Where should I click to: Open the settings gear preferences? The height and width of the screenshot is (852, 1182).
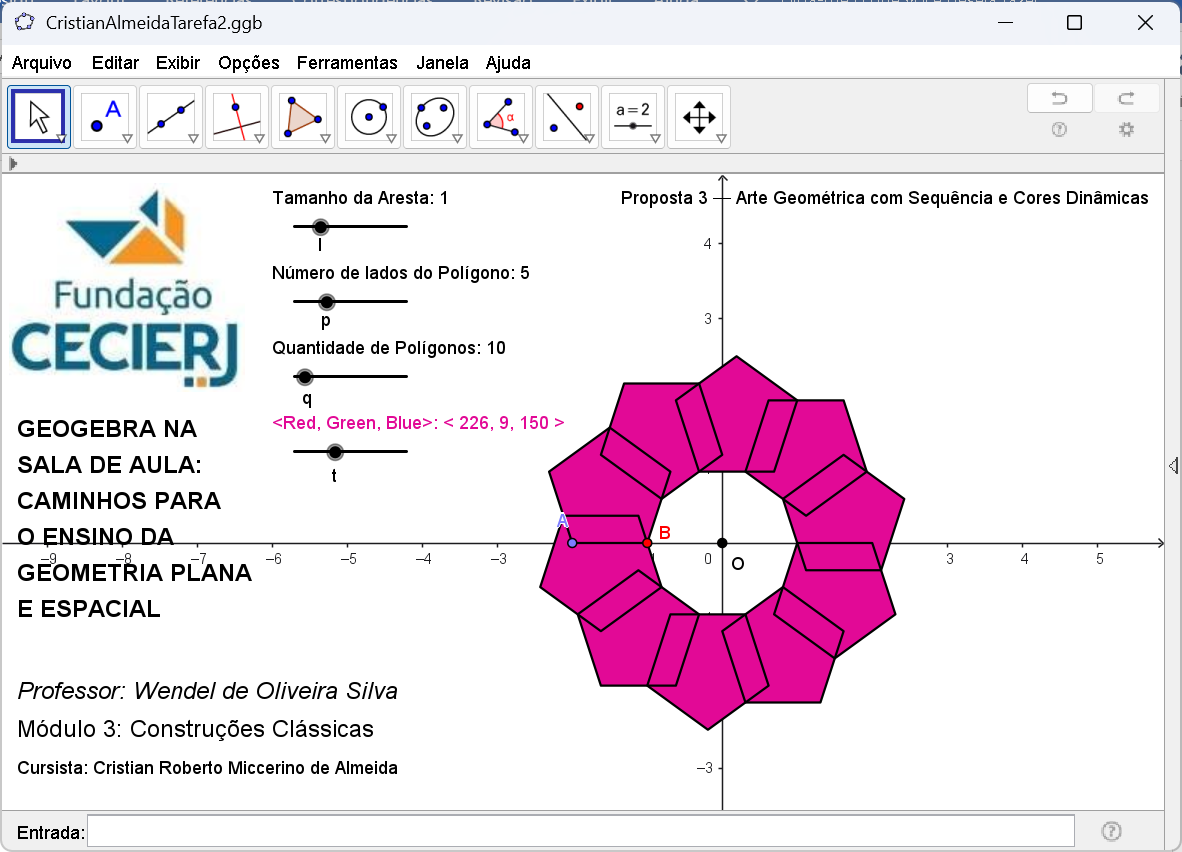1126,129
